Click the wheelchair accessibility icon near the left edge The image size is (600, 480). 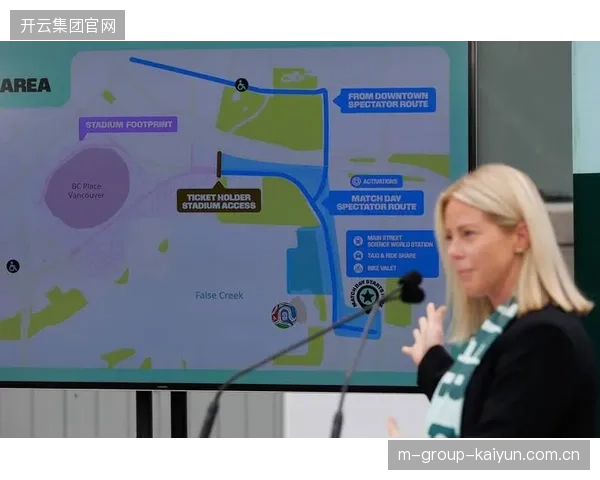tap(13, 266)
